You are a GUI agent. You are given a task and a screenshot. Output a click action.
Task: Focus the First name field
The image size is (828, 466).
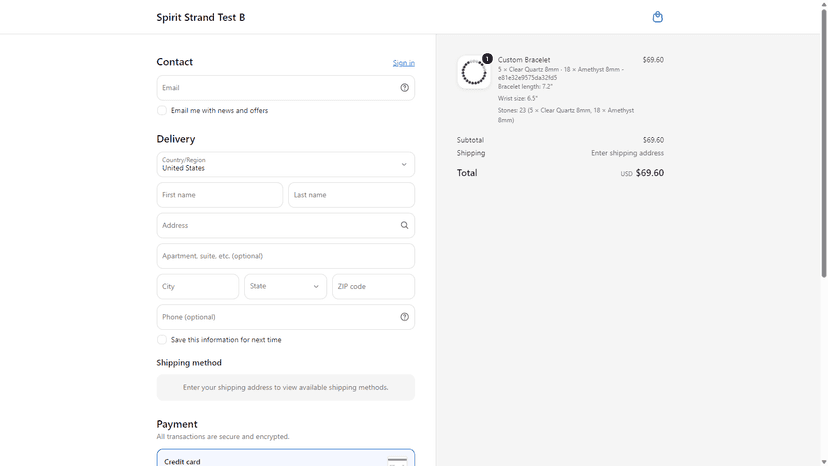(x=220, y=195)
